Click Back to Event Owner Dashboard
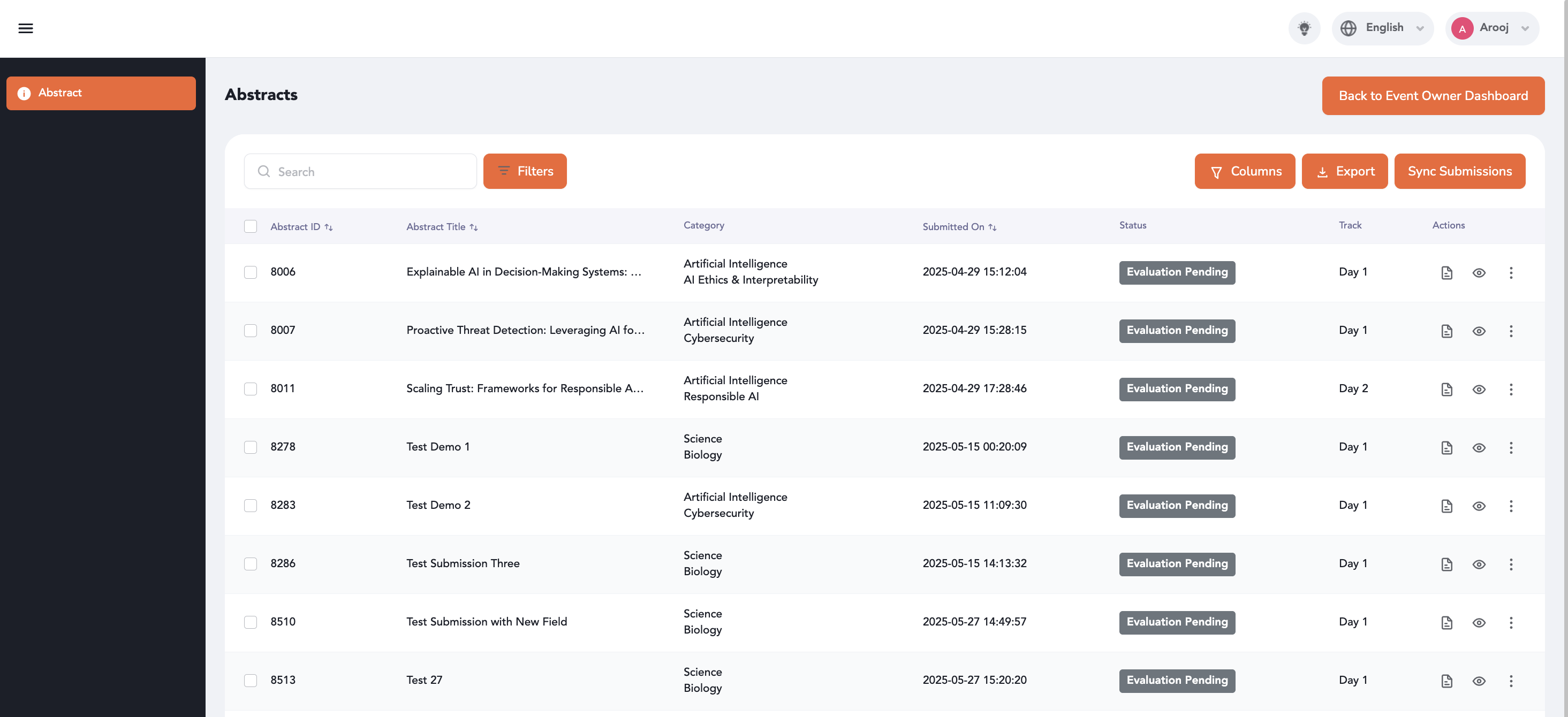The width and height of the screenshot is (1568, 717). (x=1433, y=95)
